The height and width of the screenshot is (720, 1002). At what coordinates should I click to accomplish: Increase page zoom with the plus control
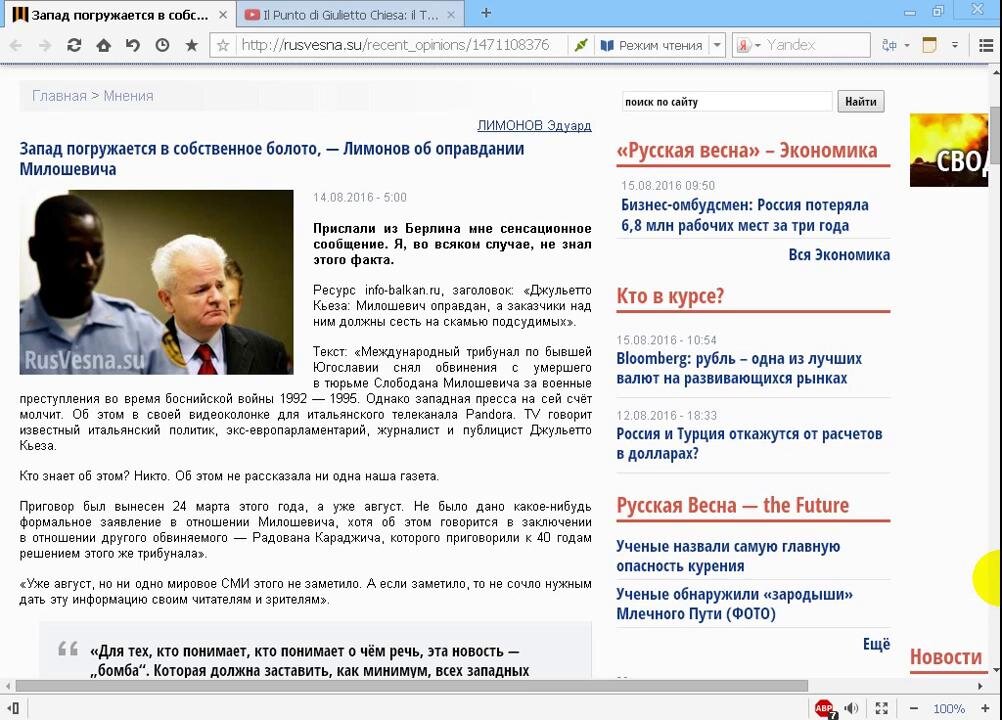pyautogui.click(x=984, y=708)
